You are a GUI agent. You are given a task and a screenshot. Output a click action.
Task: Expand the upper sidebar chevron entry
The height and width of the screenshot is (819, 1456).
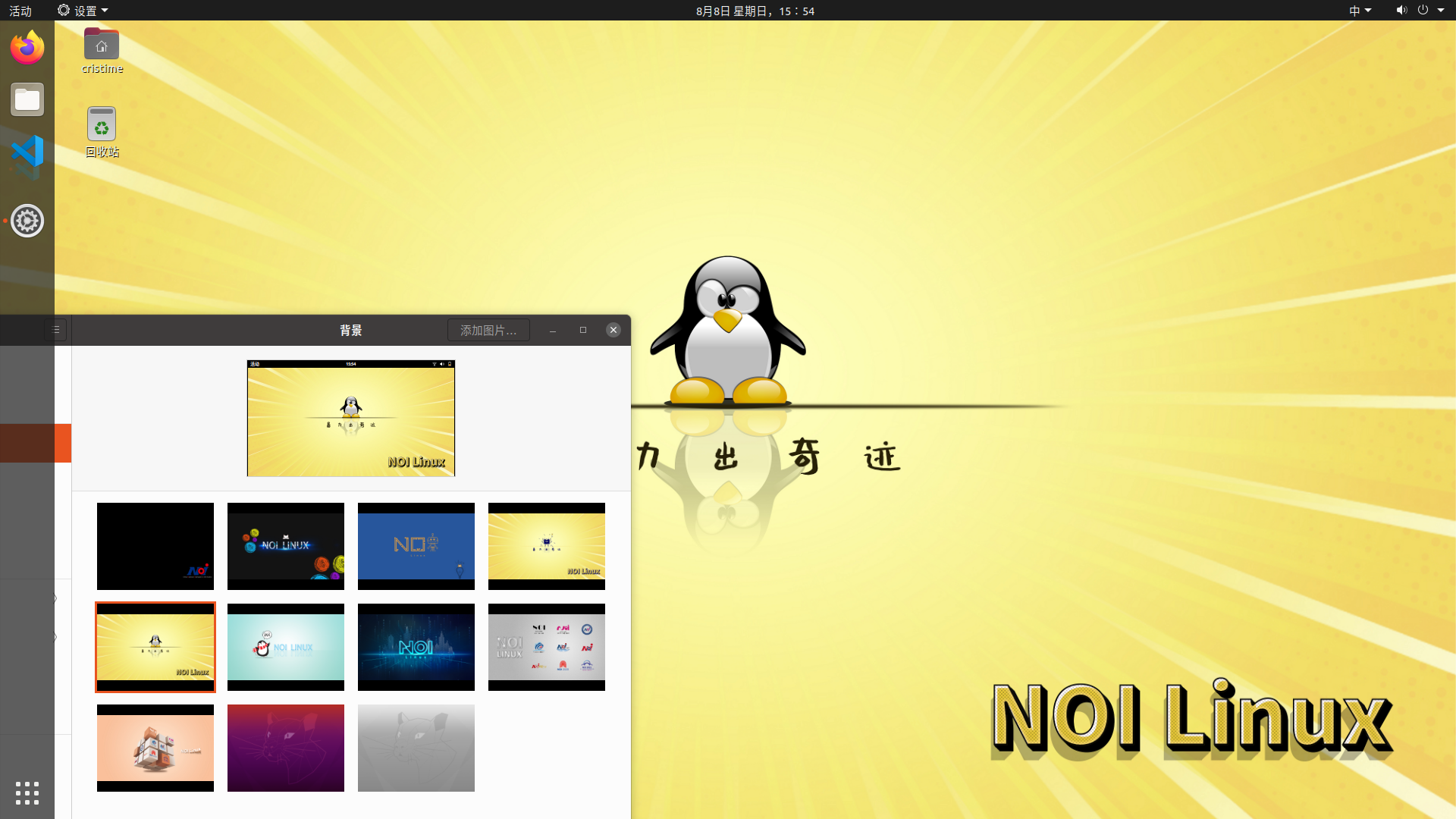click(55, 598)
